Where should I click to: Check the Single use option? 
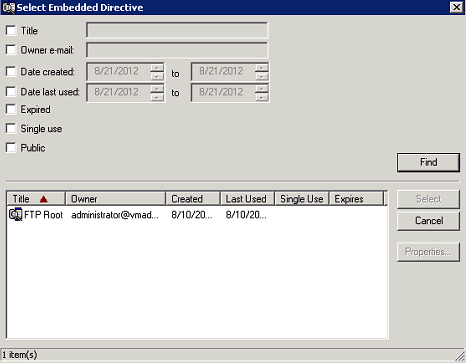click(11, 128)
